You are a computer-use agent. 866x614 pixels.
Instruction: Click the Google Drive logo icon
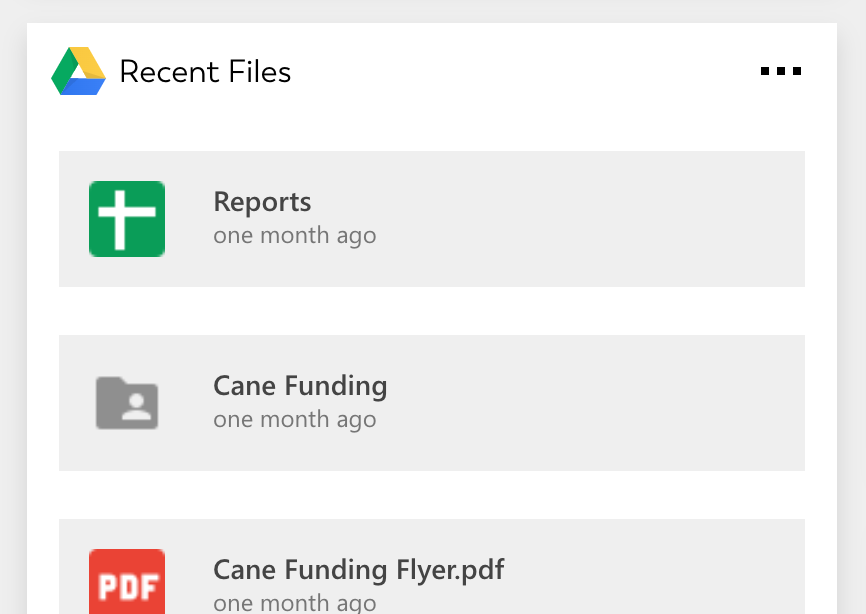[x=79, y=72]
